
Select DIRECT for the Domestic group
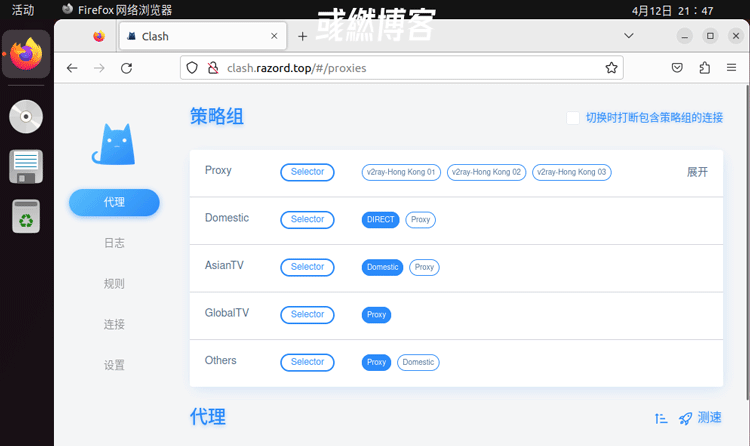pyautogui.click(x=381, y=220)
